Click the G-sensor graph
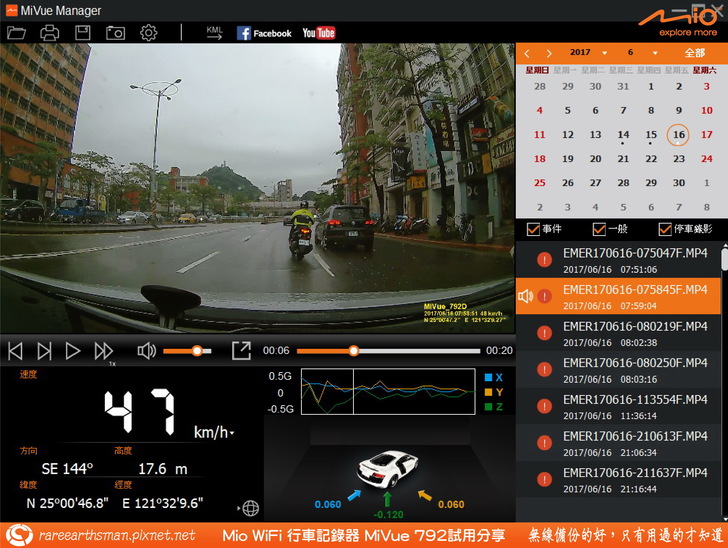Screen dimensions: 728x548 coord(388,391)
